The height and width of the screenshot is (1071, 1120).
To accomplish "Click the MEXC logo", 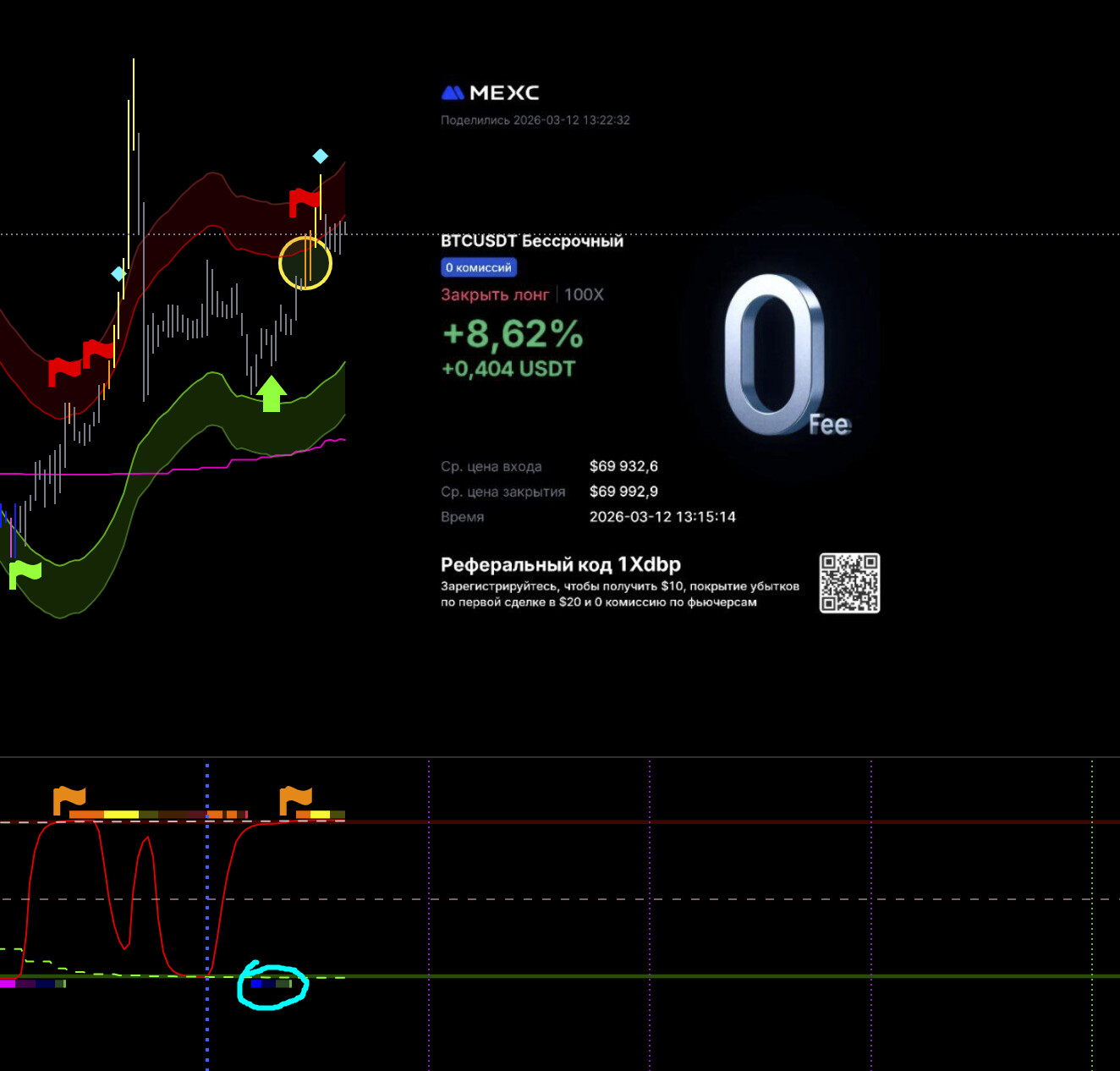I will (491, 93).
